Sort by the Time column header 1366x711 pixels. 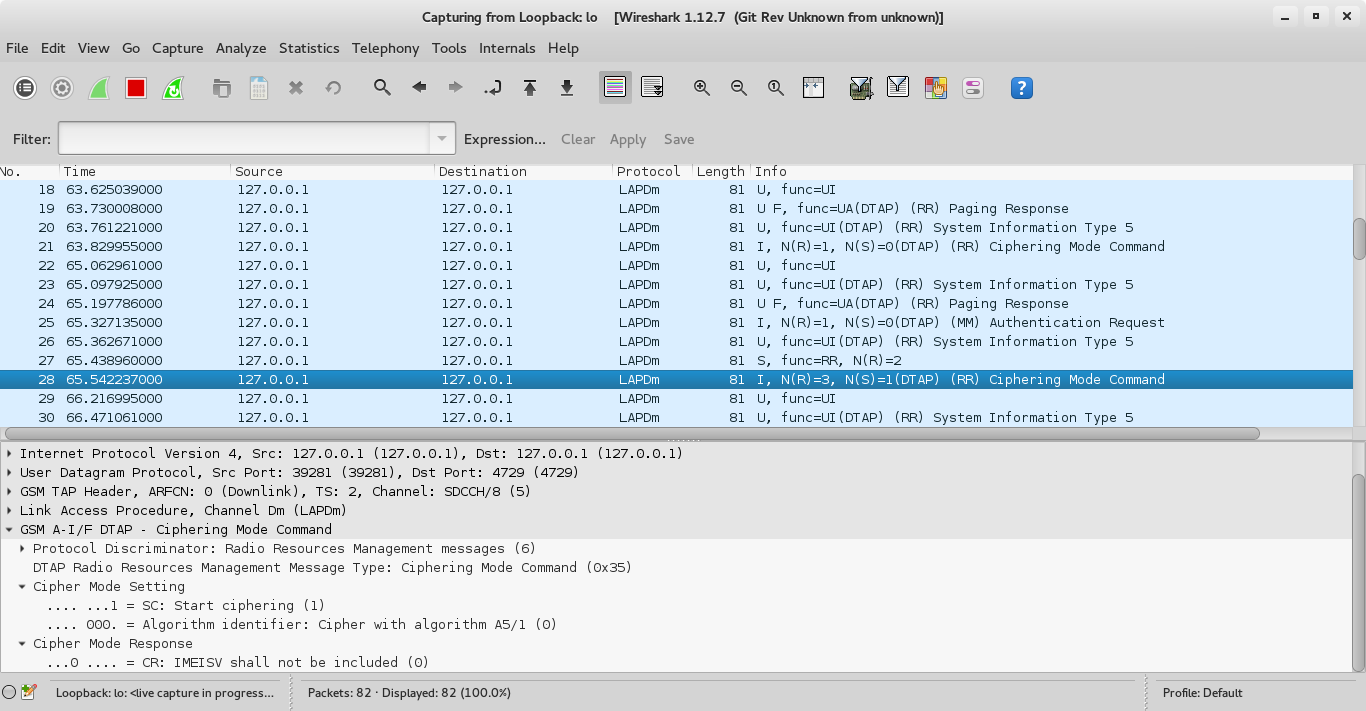(x=145, y=171)
